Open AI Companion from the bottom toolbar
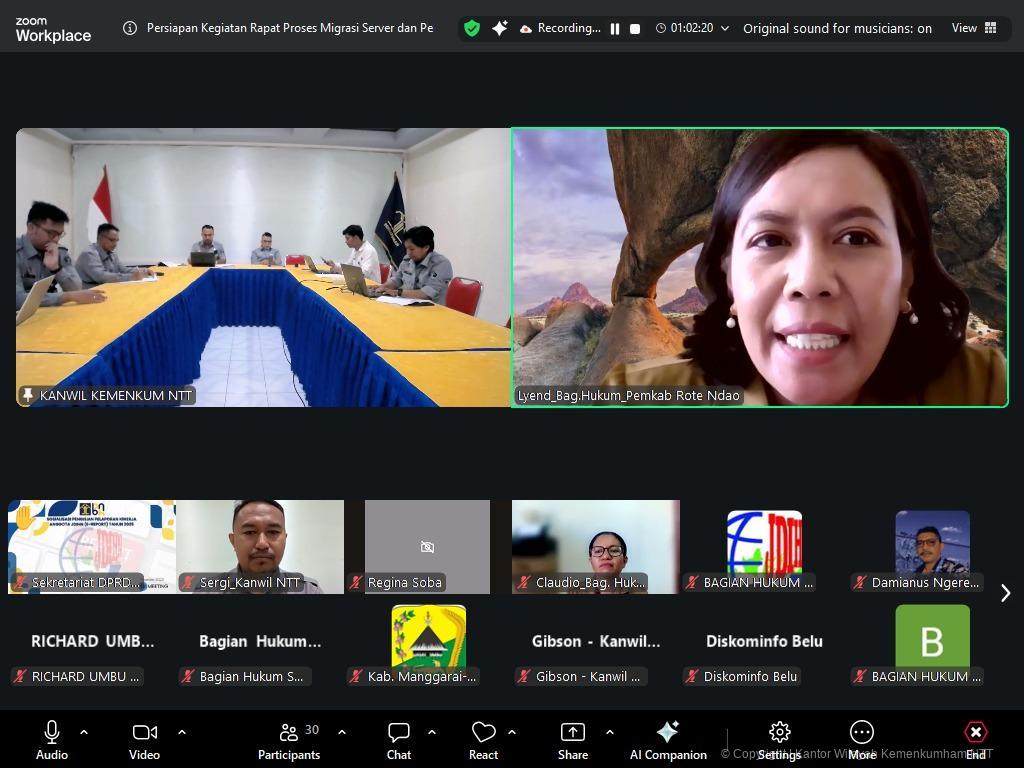 click(668, 740)
